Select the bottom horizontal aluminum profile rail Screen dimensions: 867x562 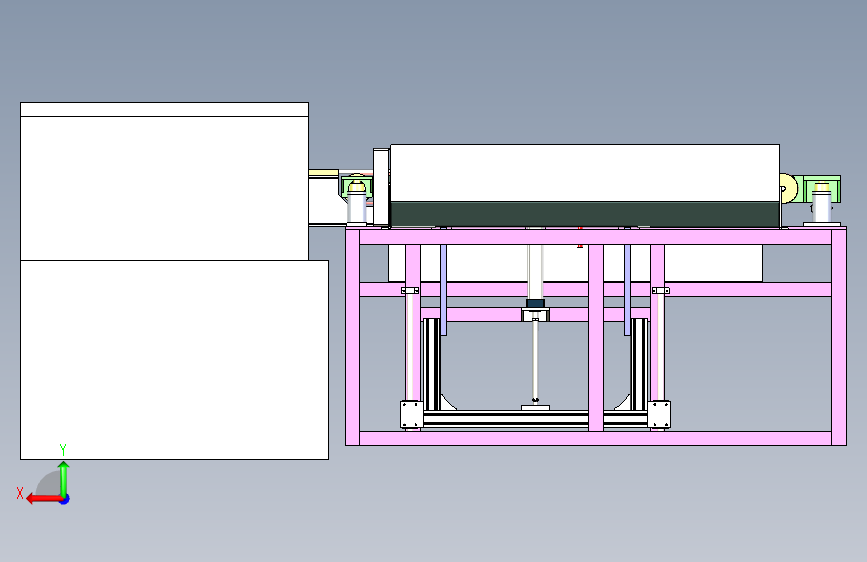point(535,418)
